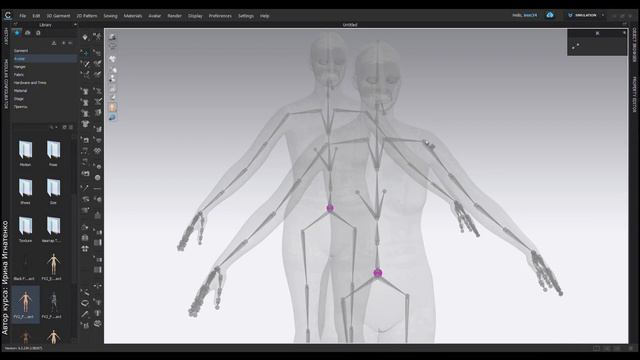The height and width of the screenshot is (360, 640).
Task: Toggle the orange Show Avatar display icon
Action: point(112,107)
